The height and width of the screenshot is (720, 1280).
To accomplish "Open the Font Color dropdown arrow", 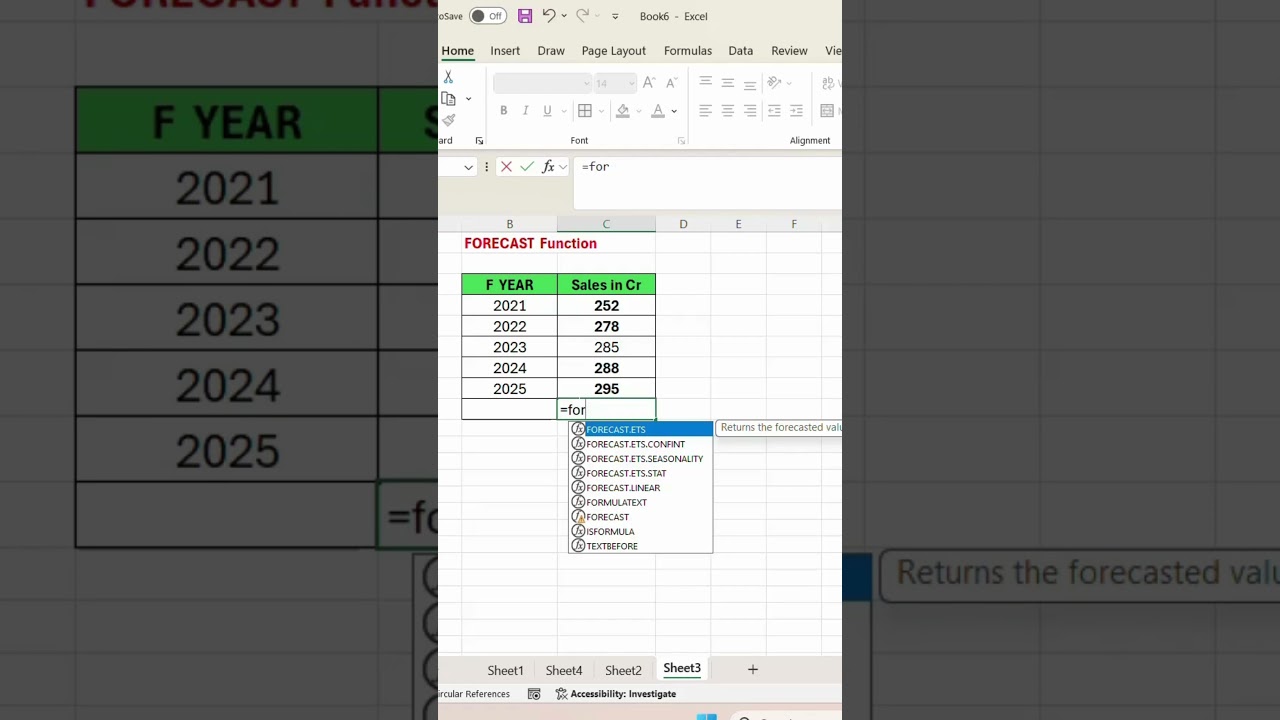I will (x=674, y=111).
